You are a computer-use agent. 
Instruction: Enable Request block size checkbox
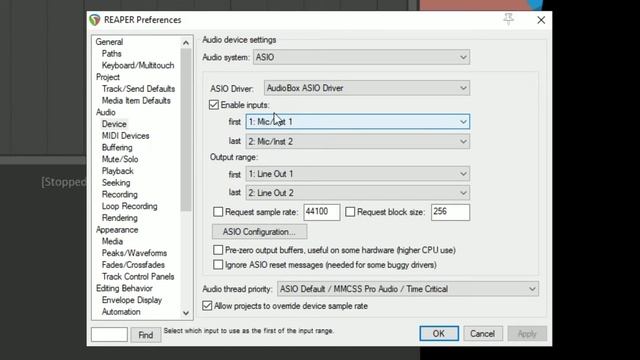(x=350, y=212)
